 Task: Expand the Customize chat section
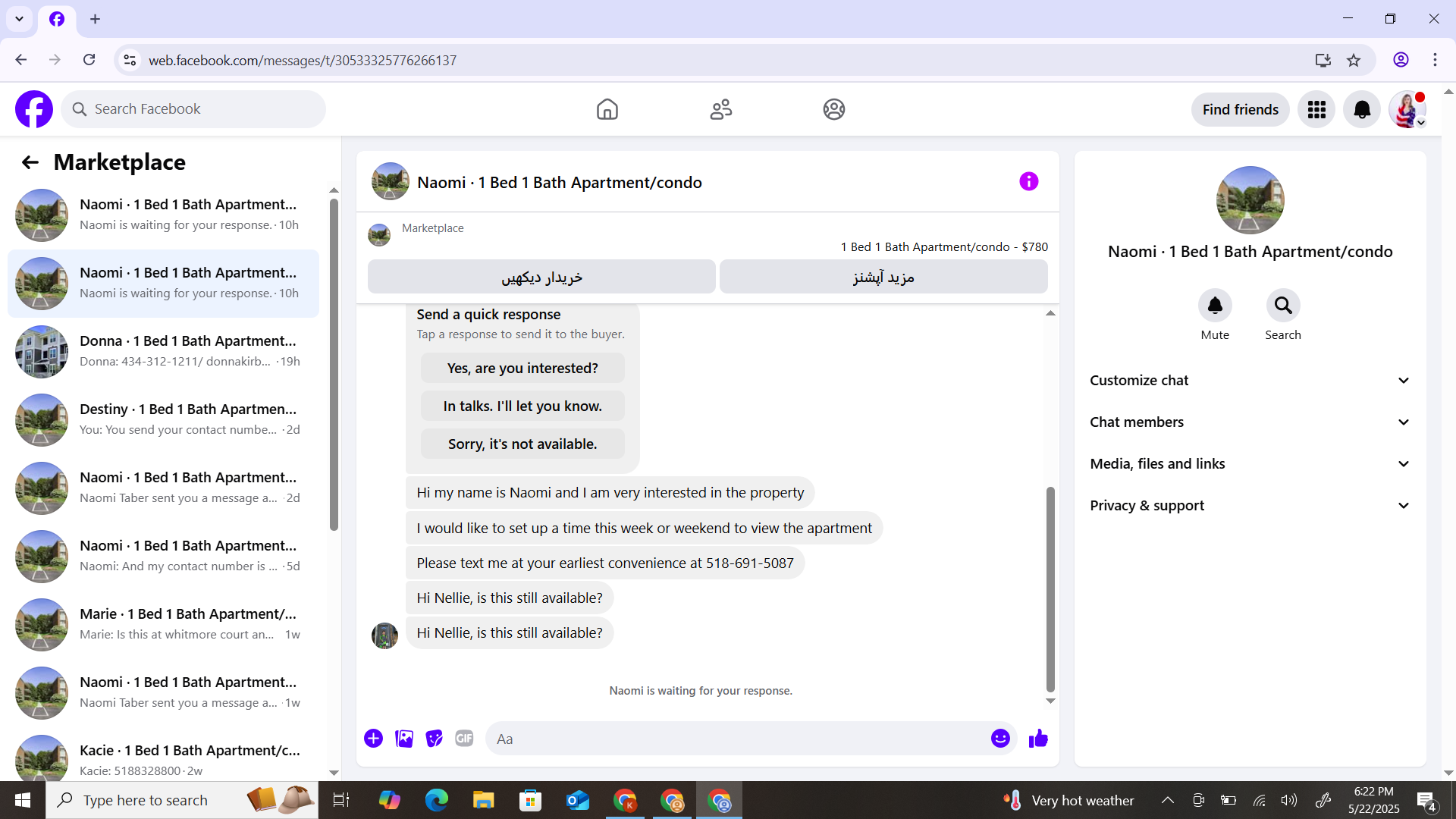pos(1250,381)
